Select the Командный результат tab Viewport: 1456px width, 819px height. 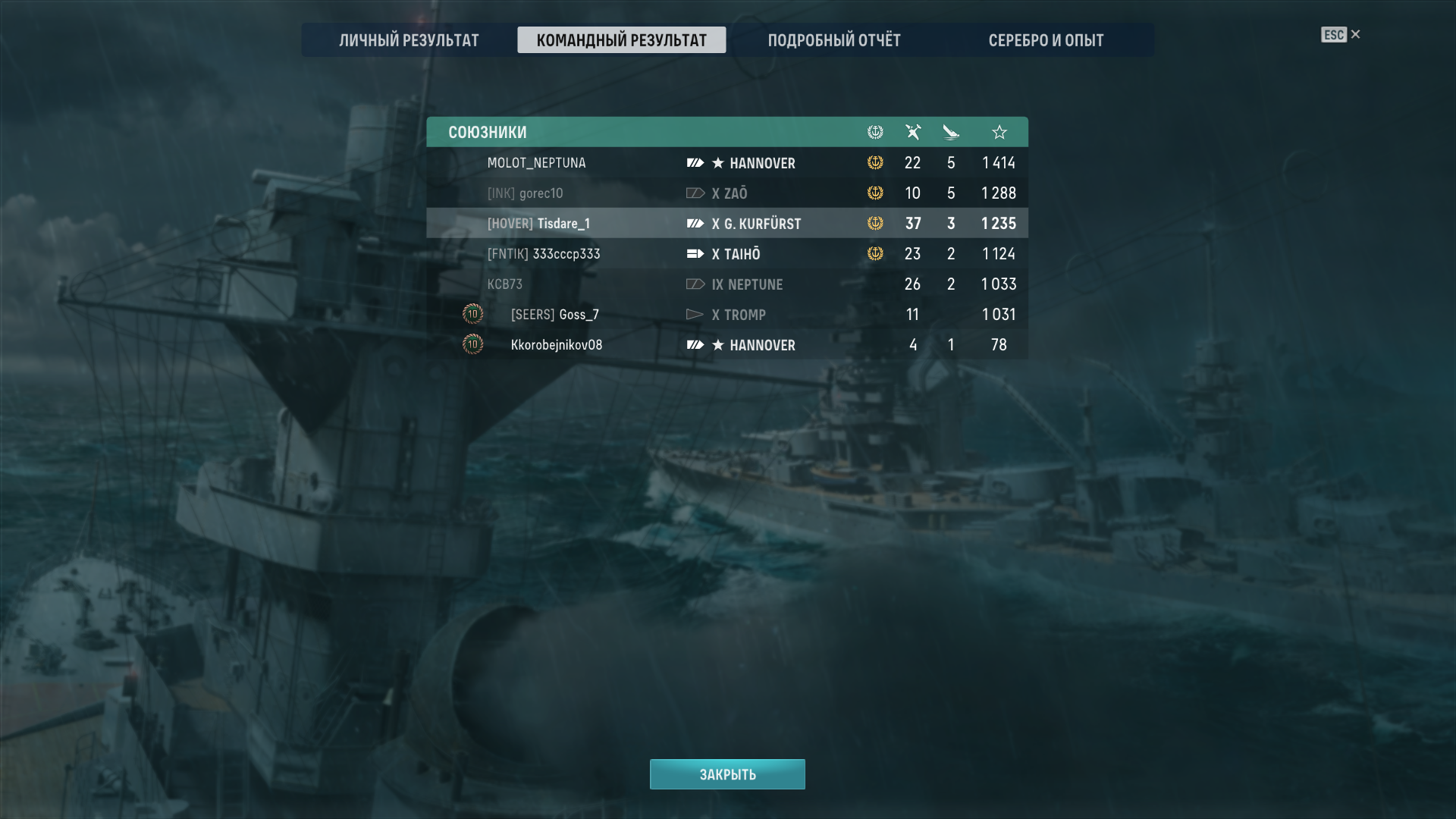tap(621, 40)
